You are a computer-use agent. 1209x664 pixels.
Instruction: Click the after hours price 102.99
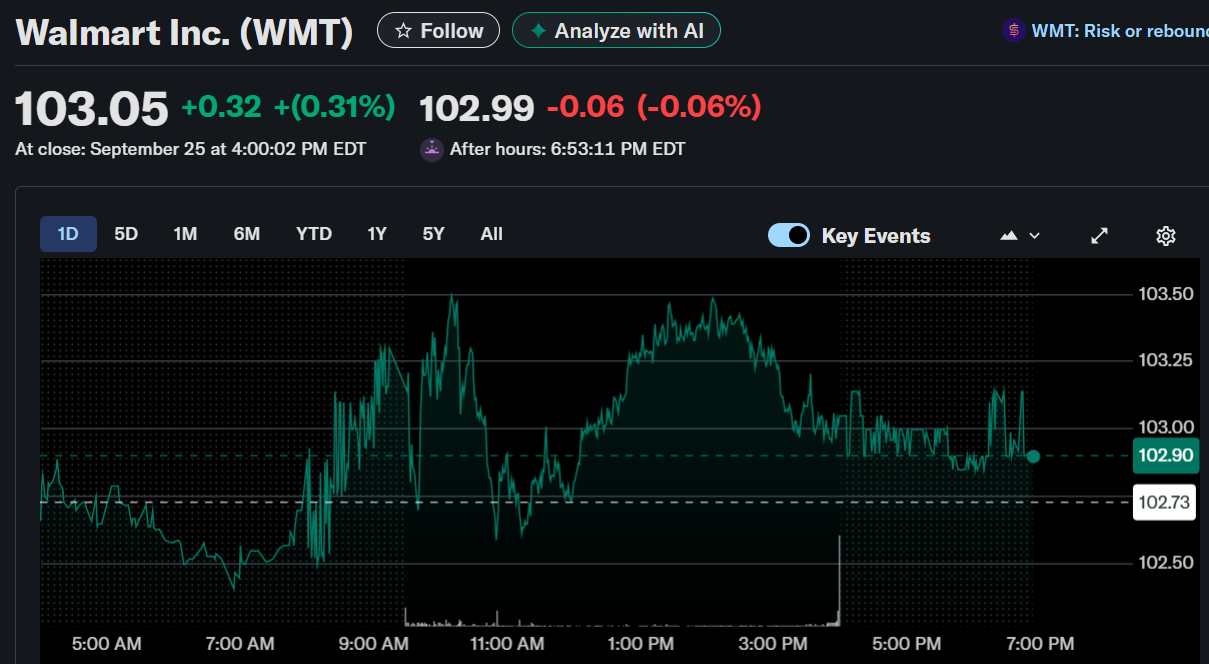click(477, 108)
